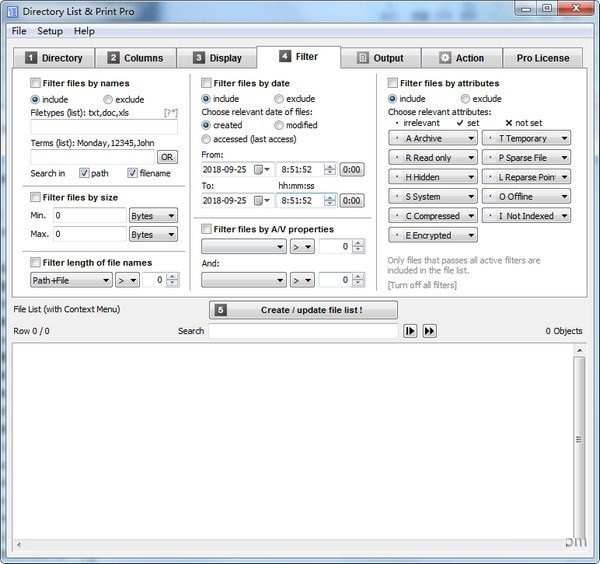Switch to the Directory tab
Viewport: 600px width, 564px height.
point(54,58)
